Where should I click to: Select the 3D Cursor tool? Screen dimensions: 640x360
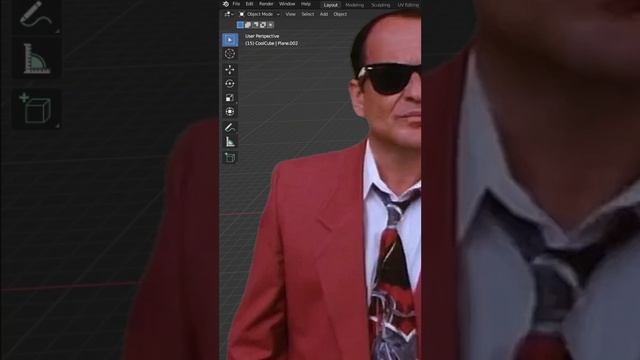(230, 54)
